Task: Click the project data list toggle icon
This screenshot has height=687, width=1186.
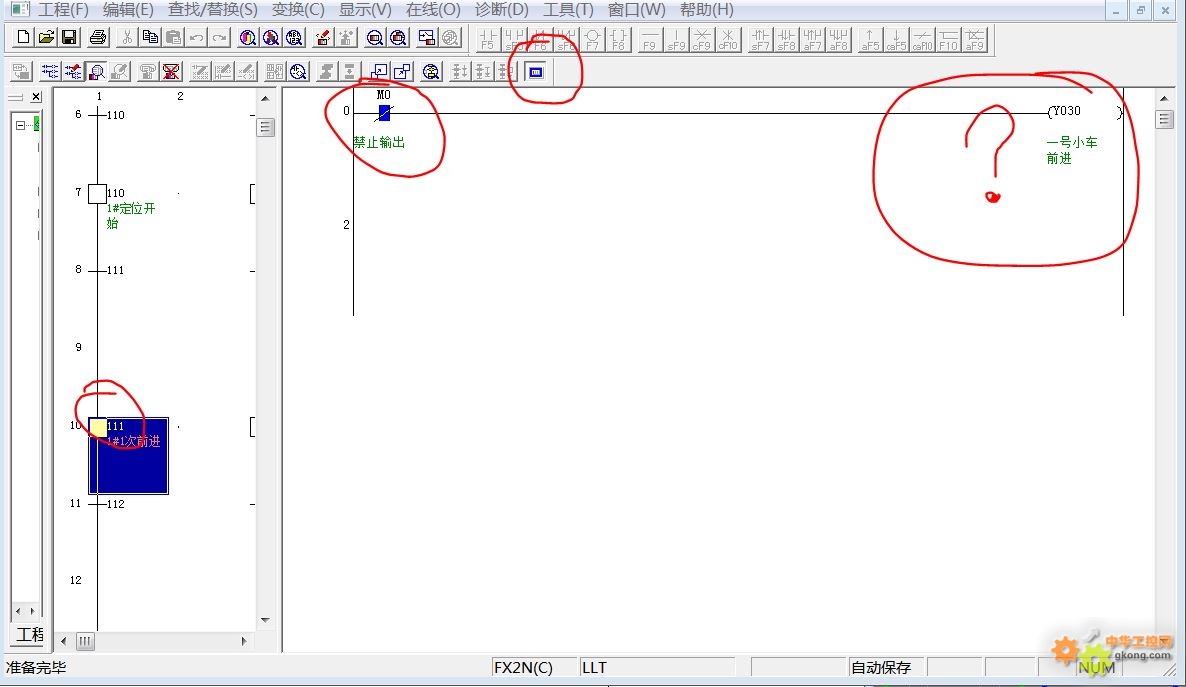Action: [x=21, y=72]
